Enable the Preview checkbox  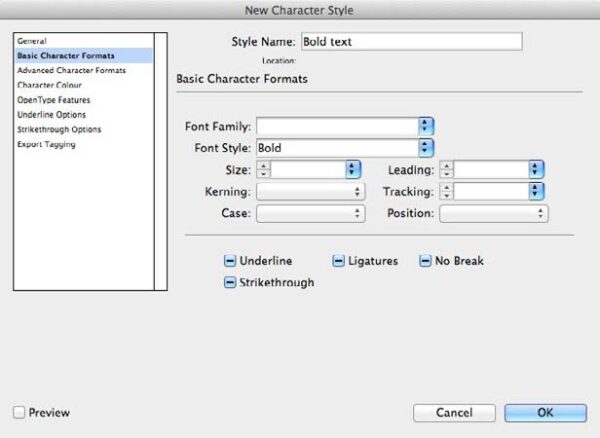tap(19, 412)
